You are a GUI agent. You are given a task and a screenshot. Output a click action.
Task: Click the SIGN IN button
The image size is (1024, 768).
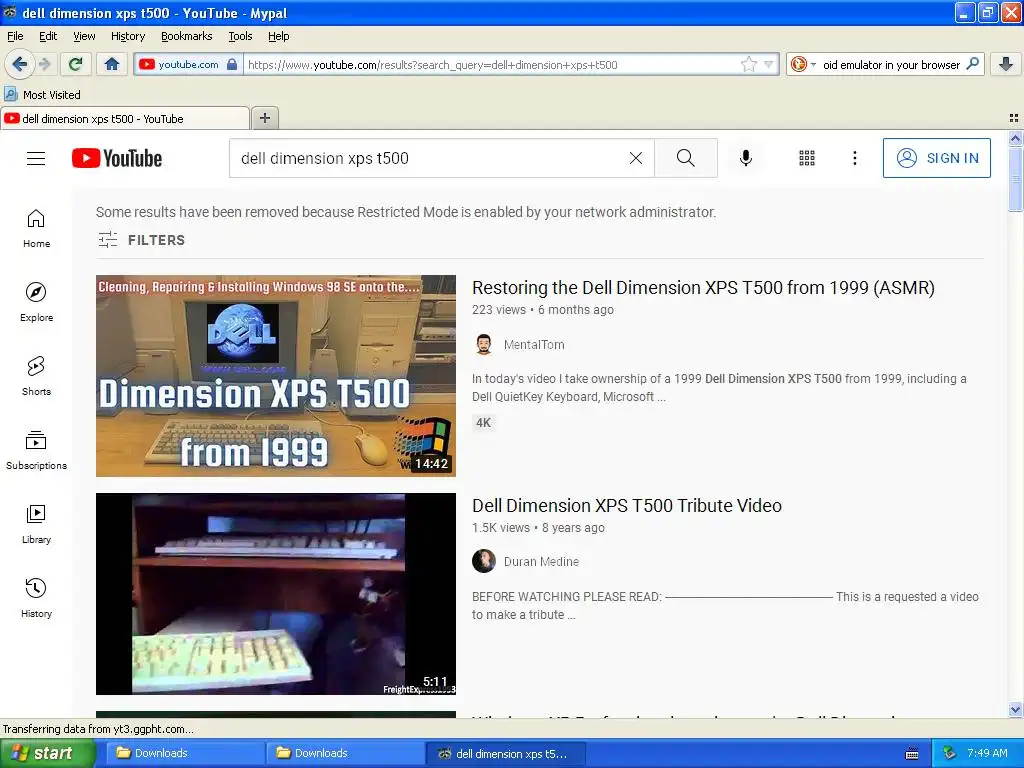click(x=936, y=158)
